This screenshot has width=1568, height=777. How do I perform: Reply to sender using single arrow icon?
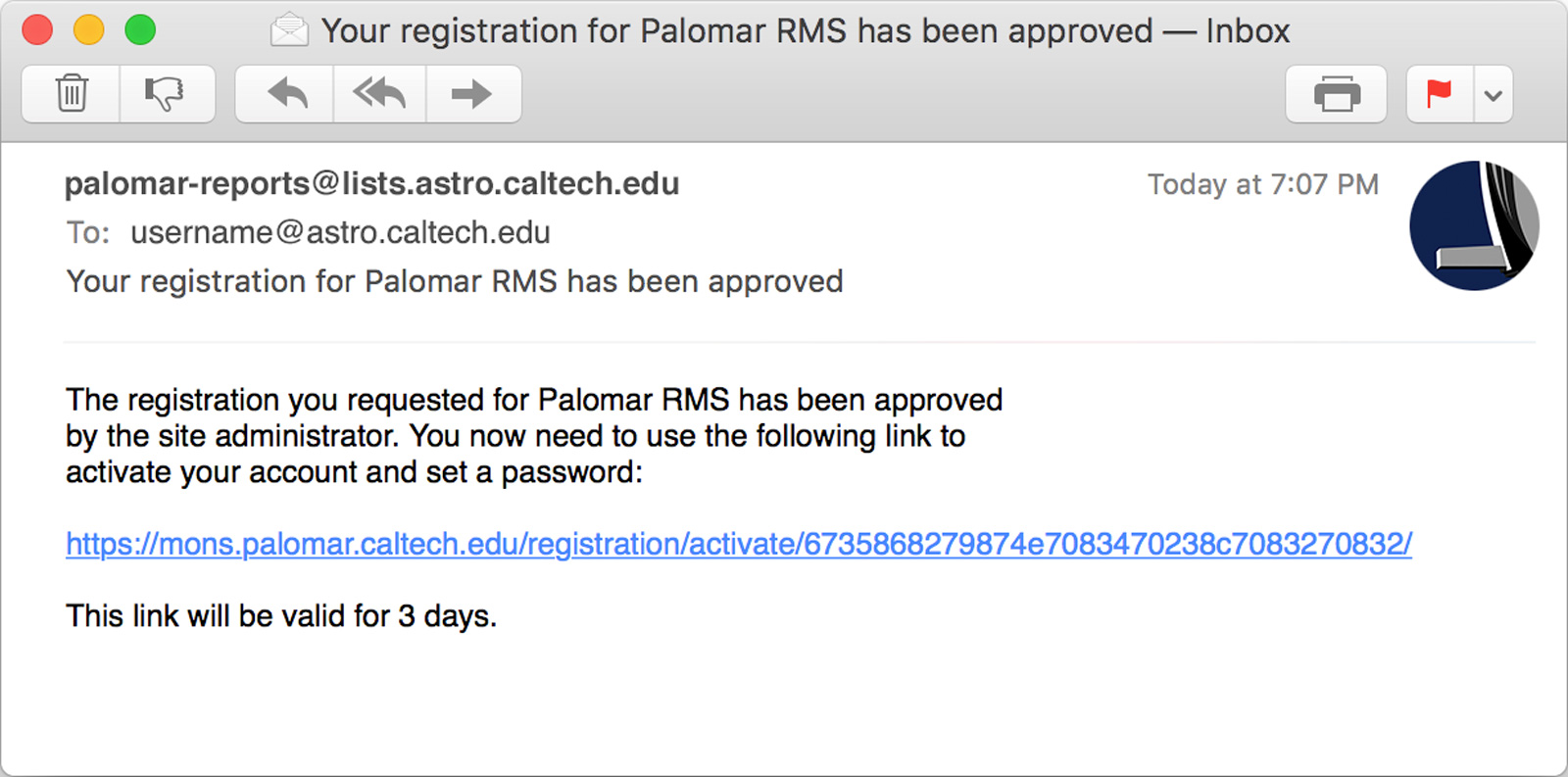(x=285, y=94)
